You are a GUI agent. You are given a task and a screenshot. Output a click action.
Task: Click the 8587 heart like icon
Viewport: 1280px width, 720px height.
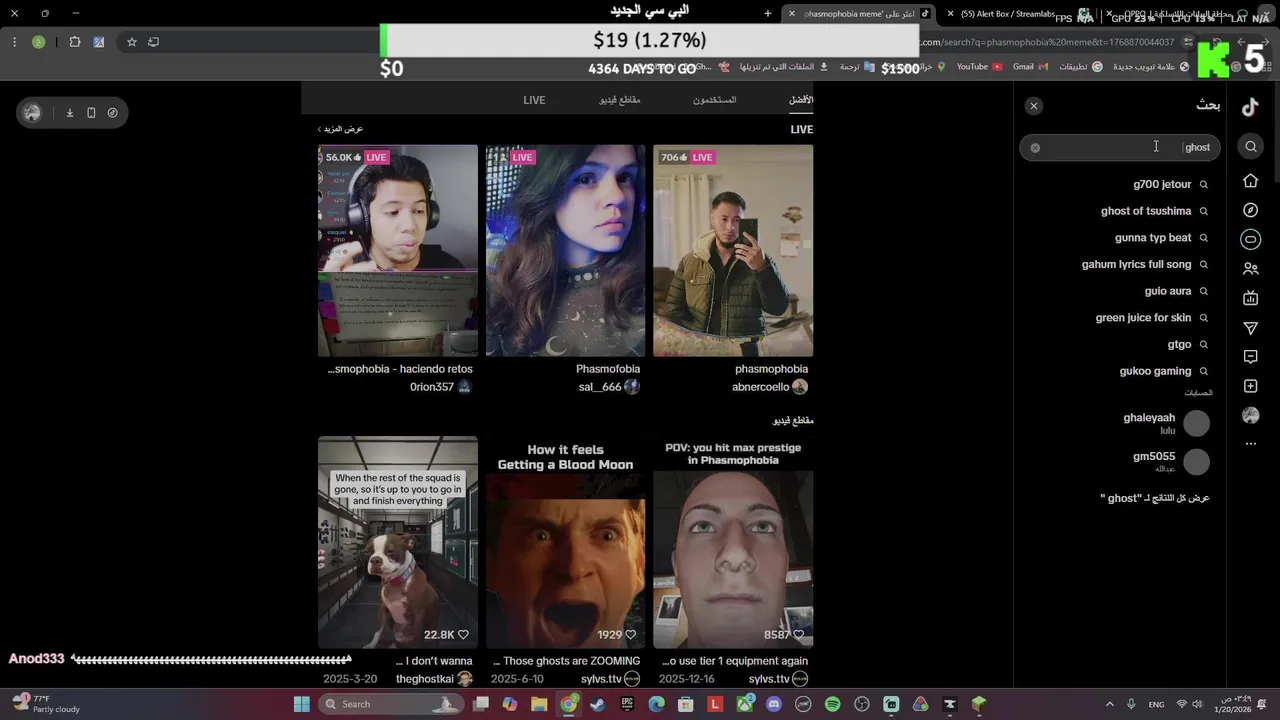(798, 635)
